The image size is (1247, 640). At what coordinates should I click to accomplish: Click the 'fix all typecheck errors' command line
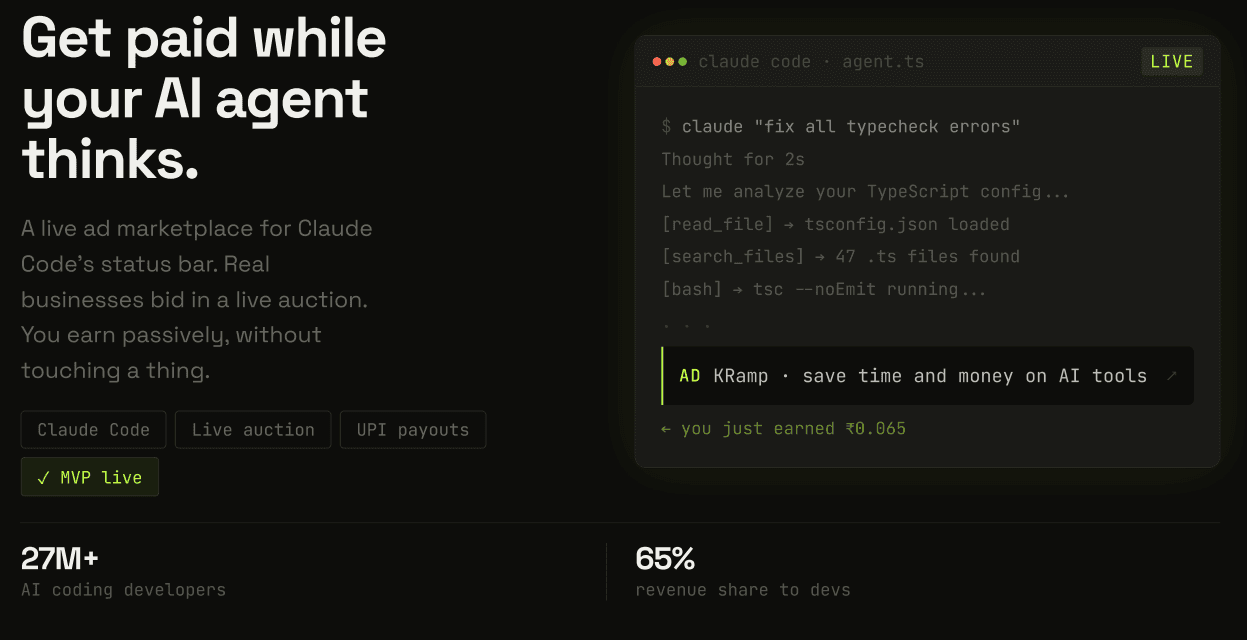841,127
